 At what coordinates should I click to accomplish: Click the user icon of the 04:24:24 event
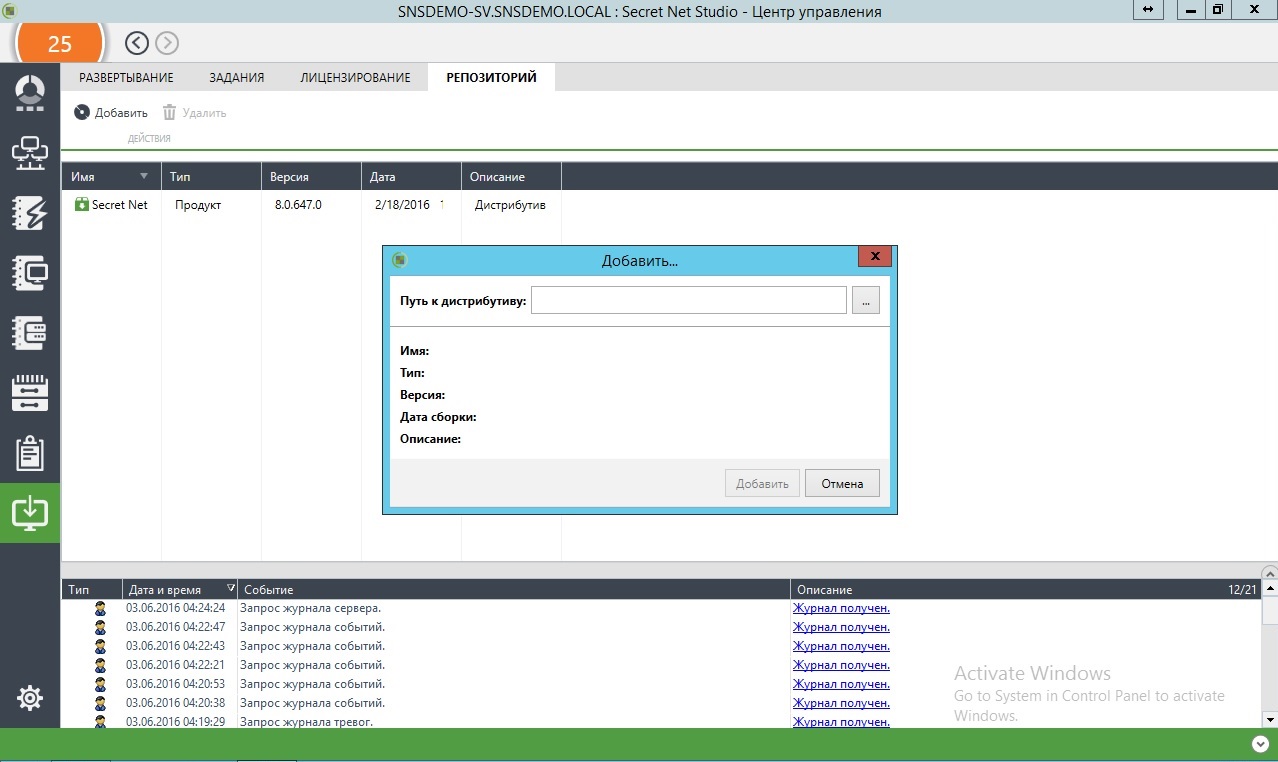[x=100, y=608]
